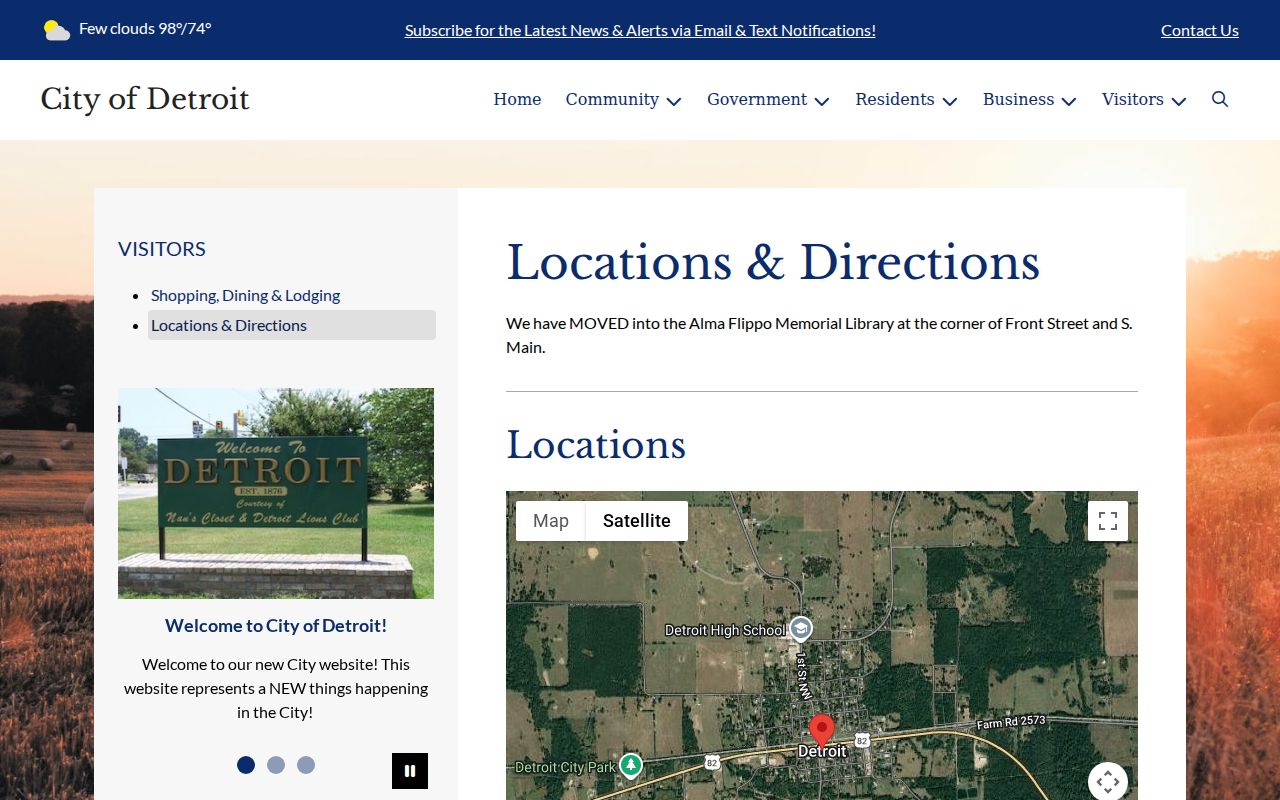The width and height of the screenshot is (1280, 800).
Task: Click the Farm Rd 2573 map label
Action: [x=1011, y=721]
